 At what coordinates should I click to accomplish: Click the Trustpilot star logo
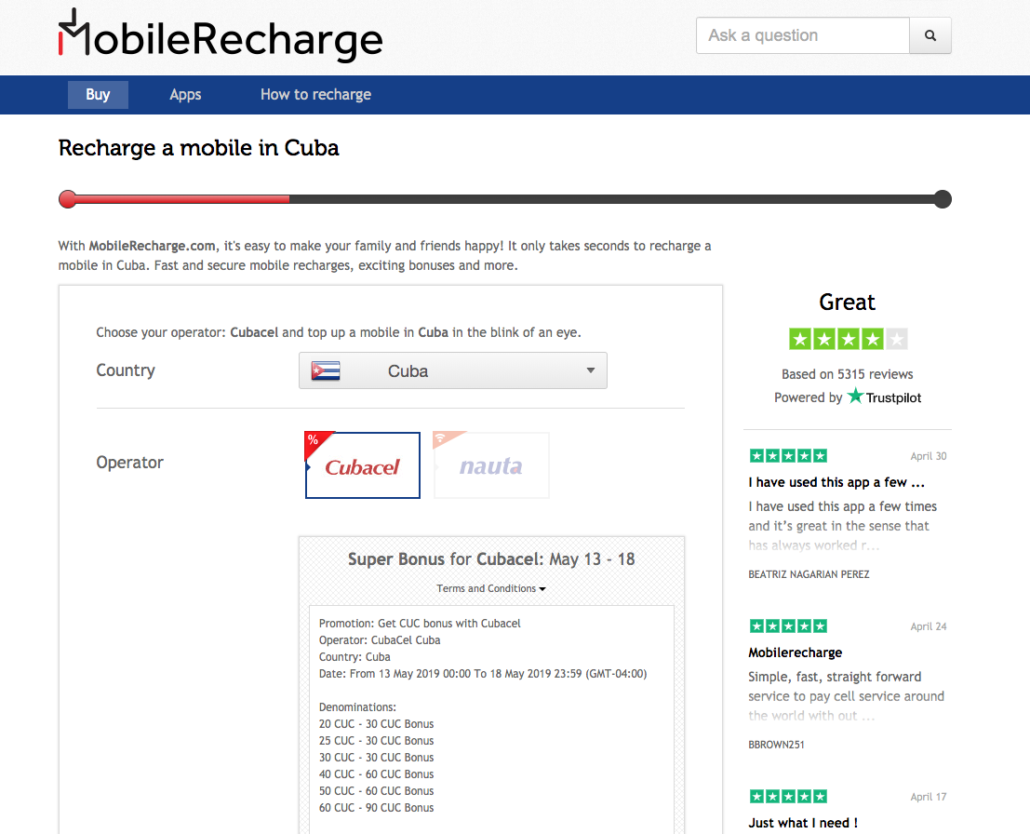(855, 396)
